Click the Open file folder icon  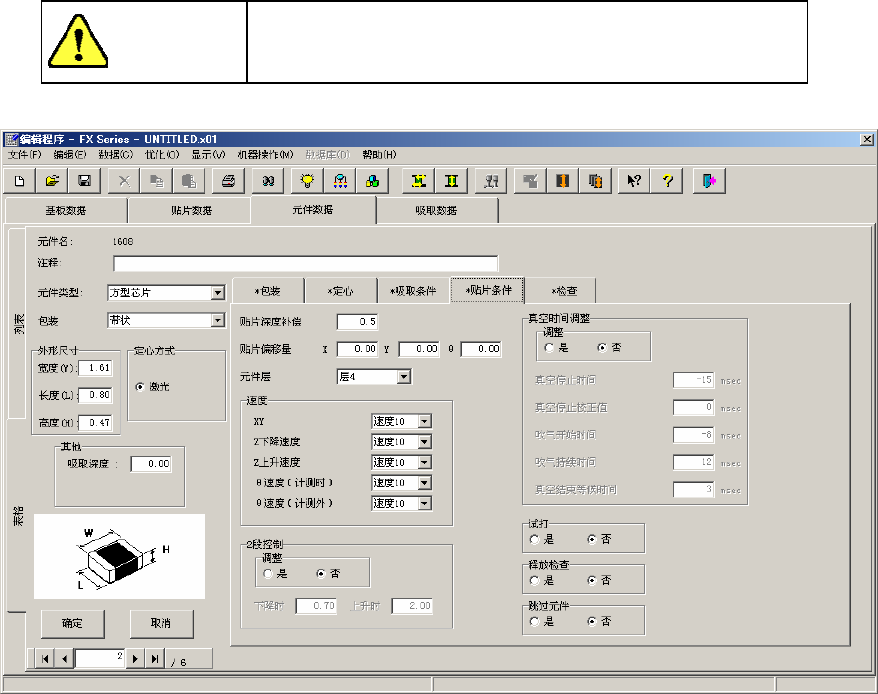tap(52, 180)
